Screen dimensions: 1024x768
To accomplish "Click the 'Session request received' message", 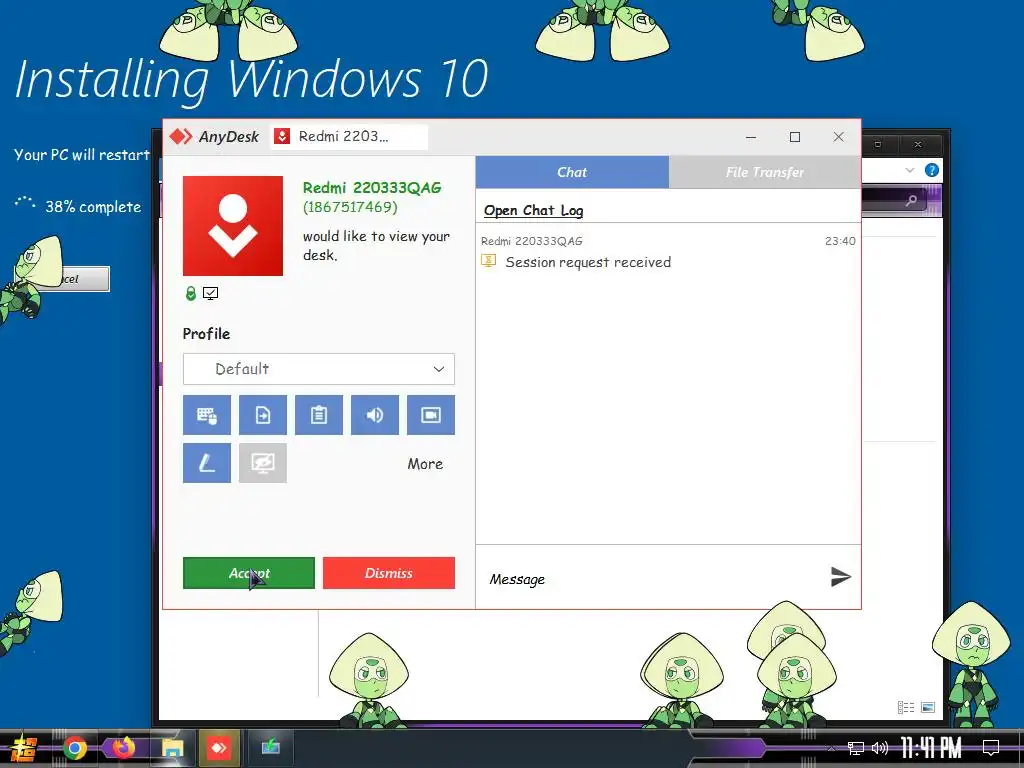I will pos(588,262).
